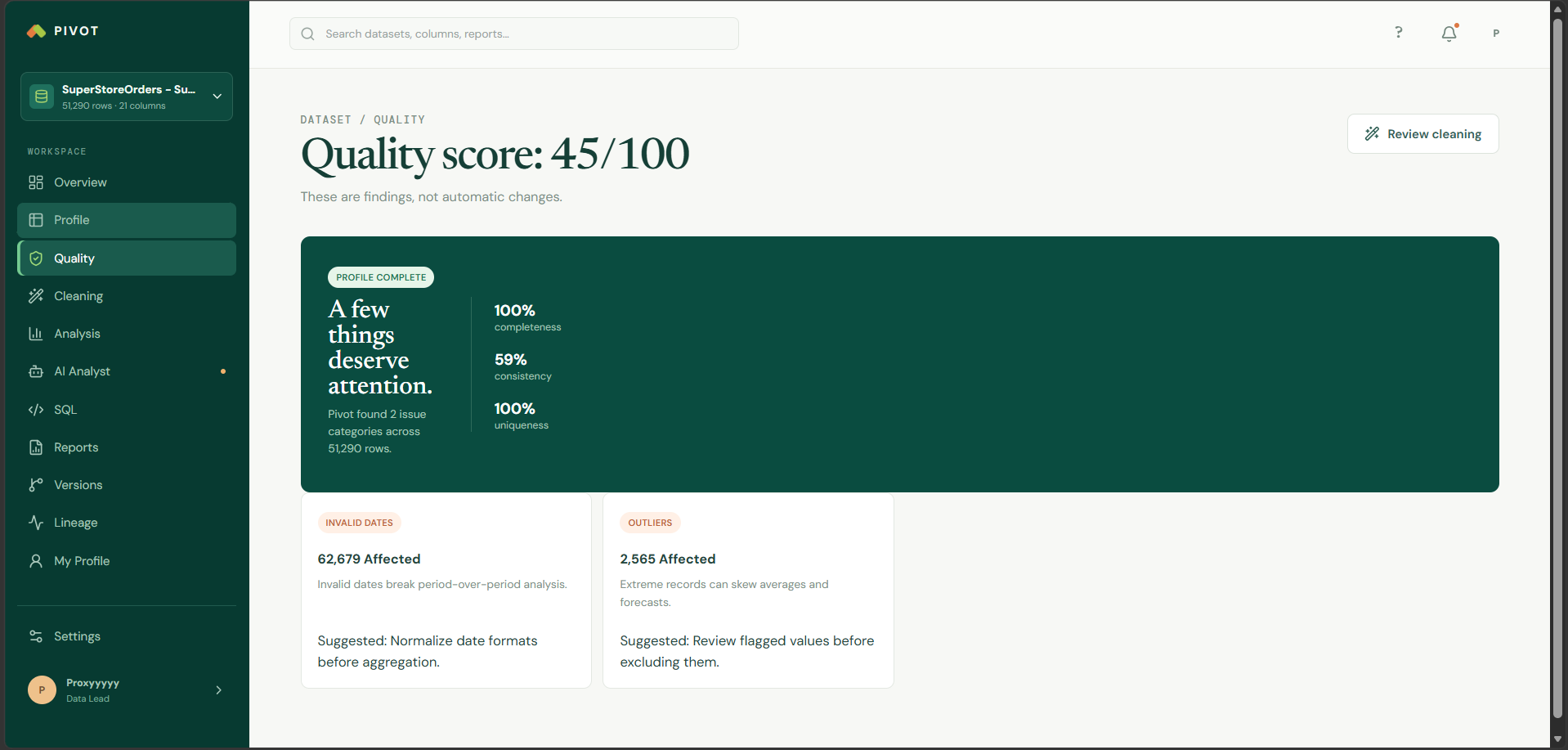Screen dimensions: 1568x750
Task: Click the Lineage pulse icon
Action: tap(36, 523)
